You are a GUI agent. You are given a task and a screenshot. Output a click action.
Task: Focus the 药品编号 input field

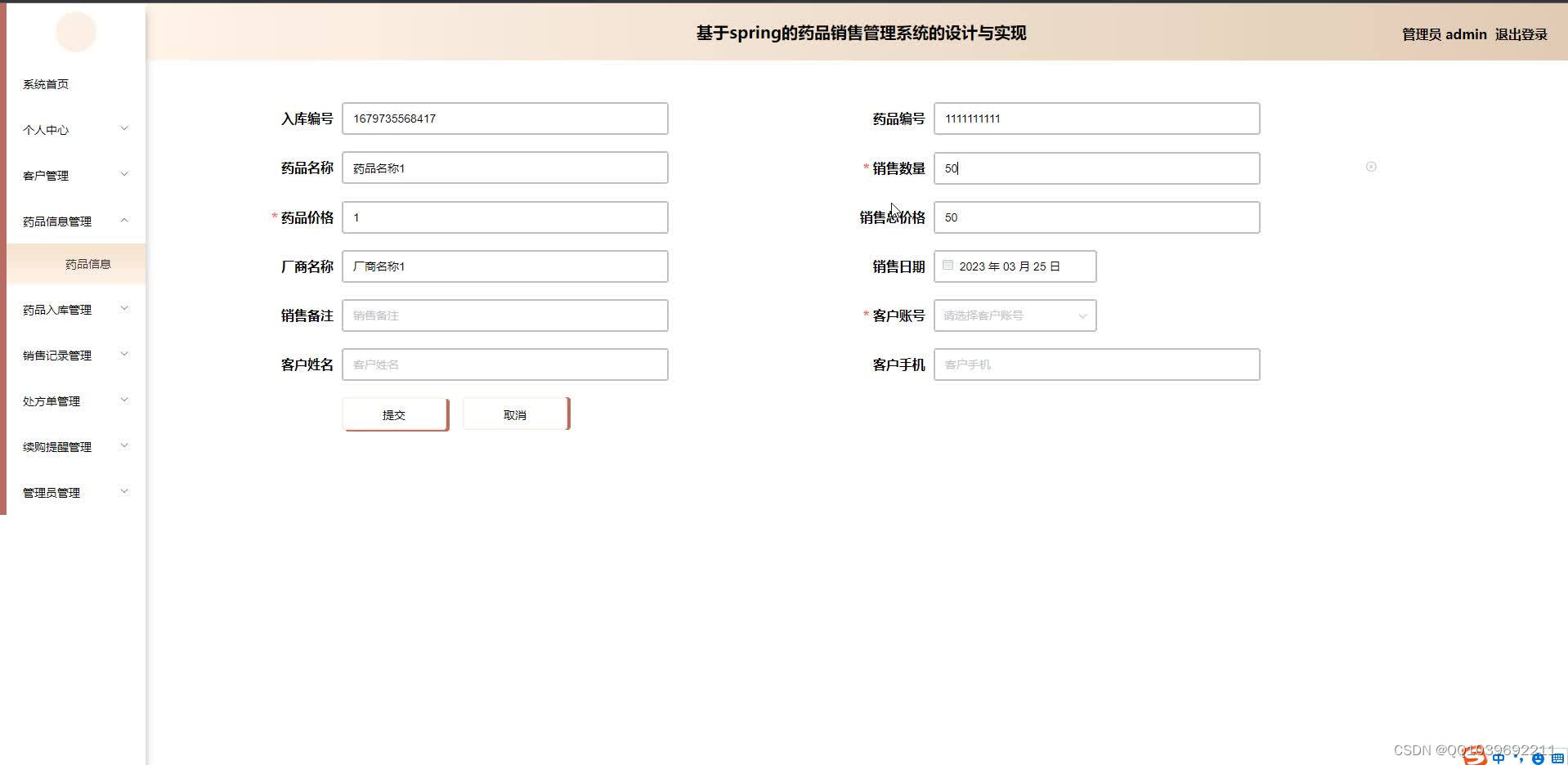(x=1096, y=119)
